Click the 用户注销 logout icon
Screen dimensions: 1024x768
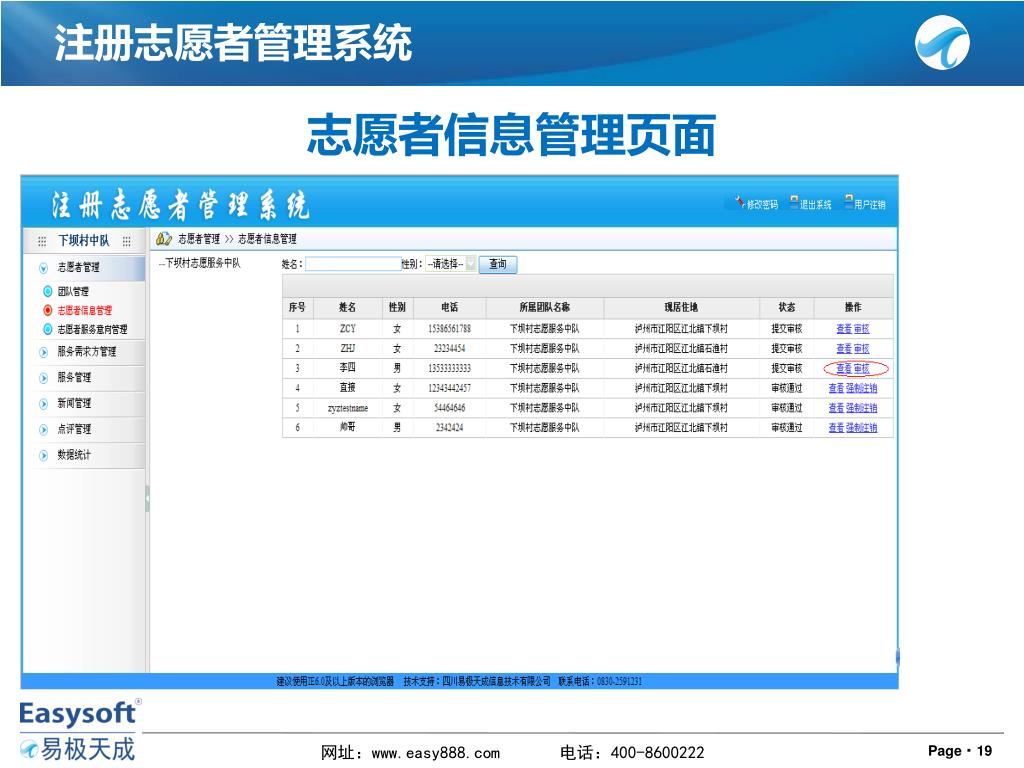(848, 203)
